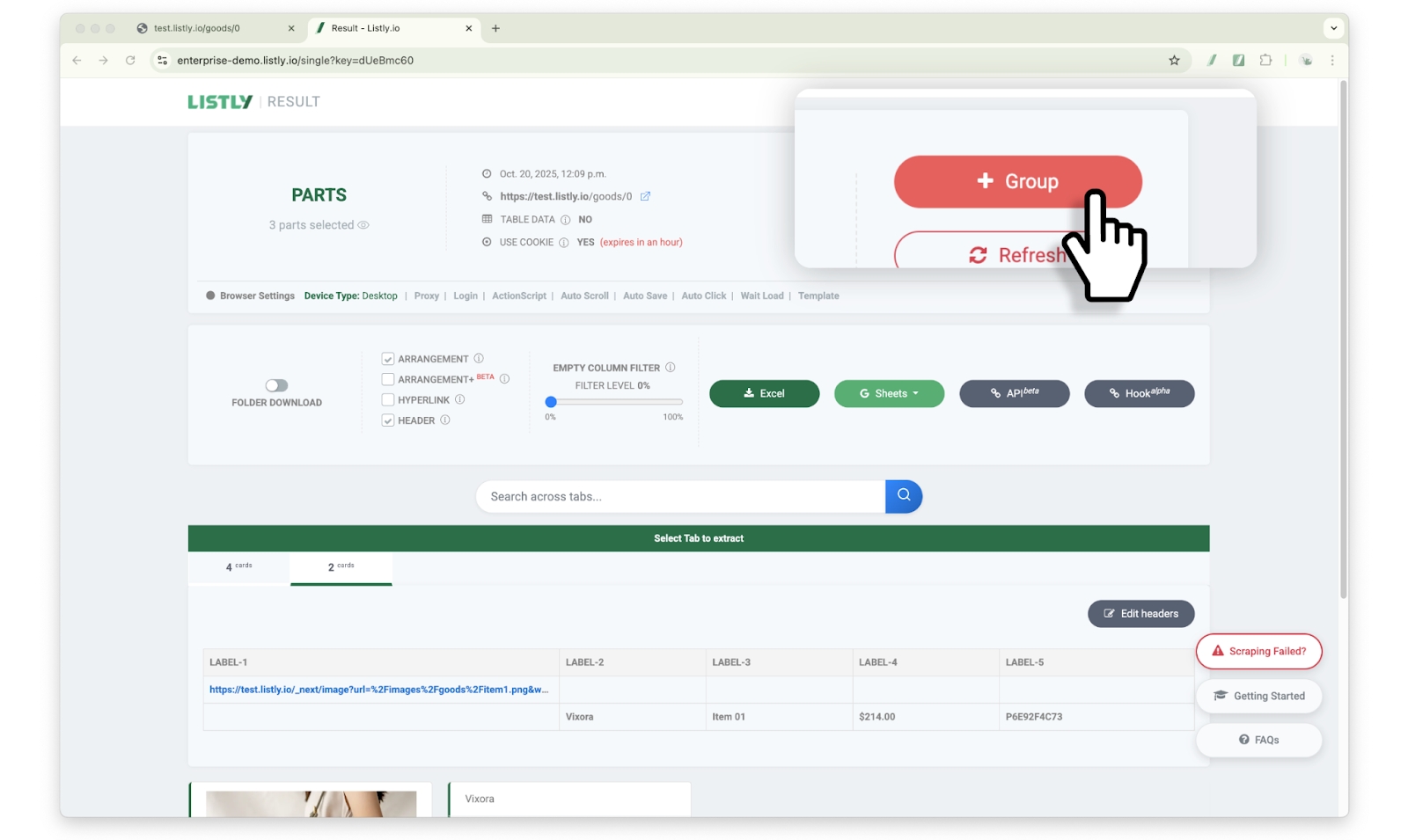This screenshot has height=840, width=1408.
Task: Click the info icon beside EMPTY COLUMN FILTER
Action: [x=670, y=368]
